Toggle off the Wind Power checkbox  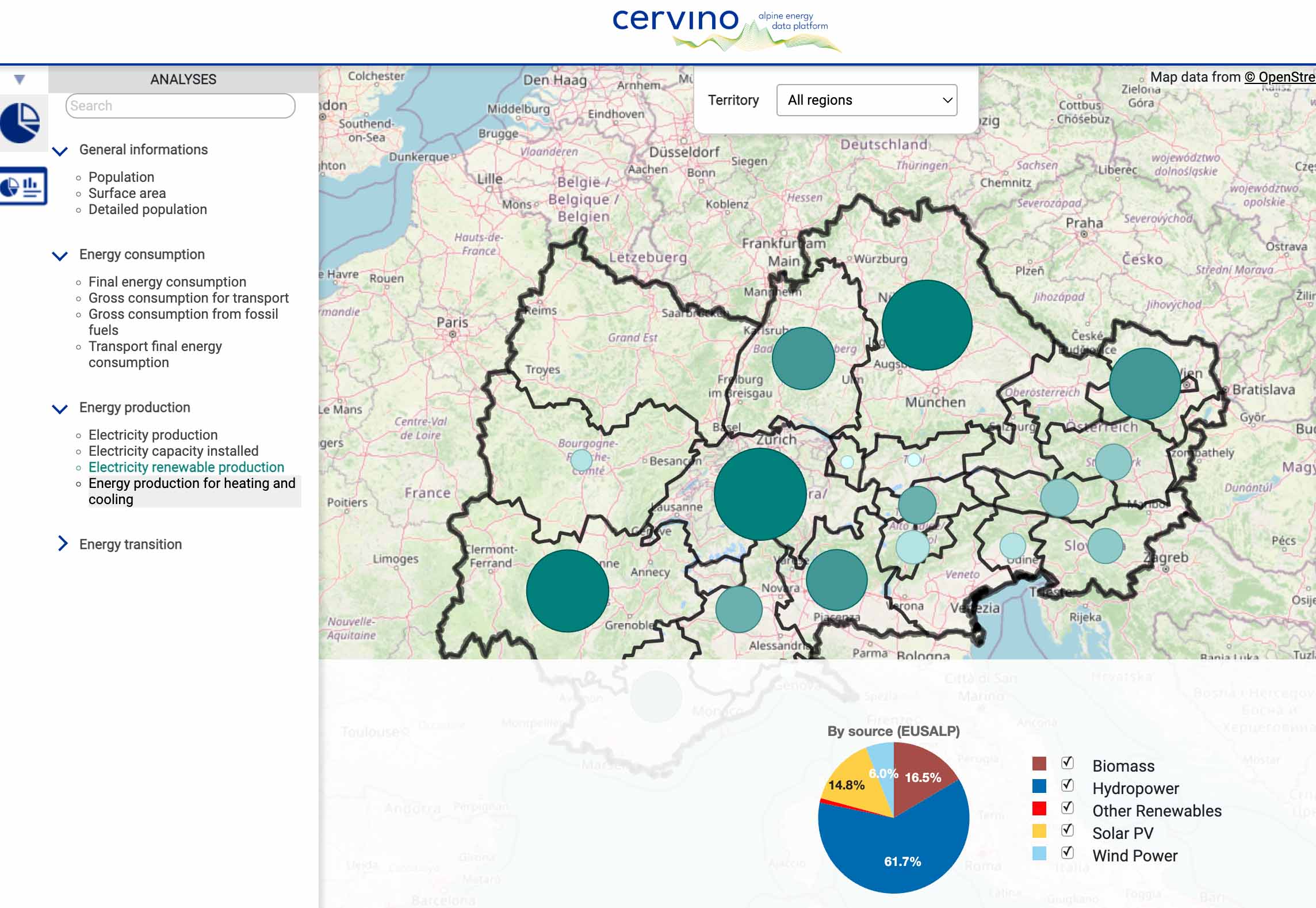click(x=1067, y=853)
